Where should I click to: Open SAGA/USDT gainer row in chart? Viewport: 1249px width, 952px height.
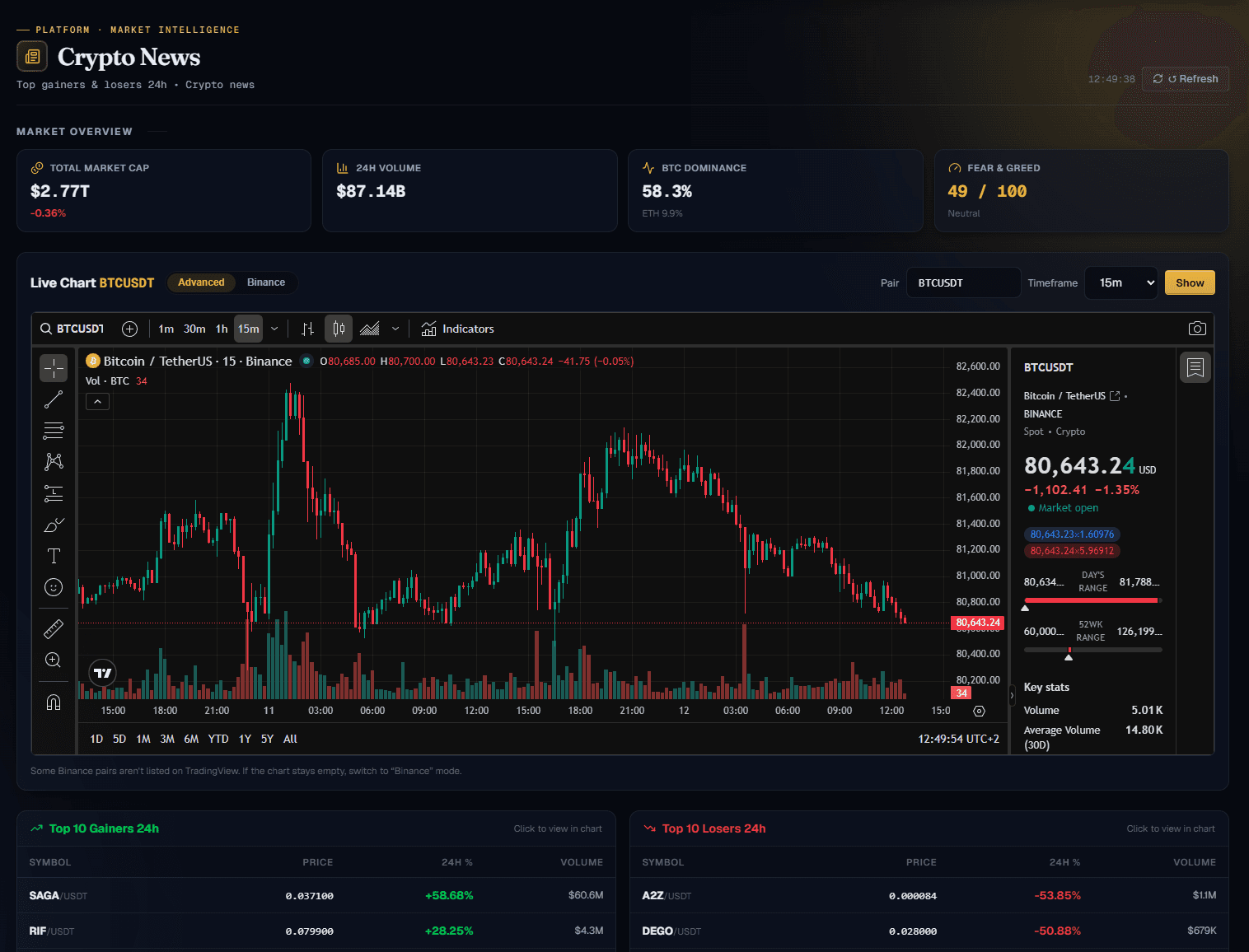pyautogui.click(x=316, y=895)
